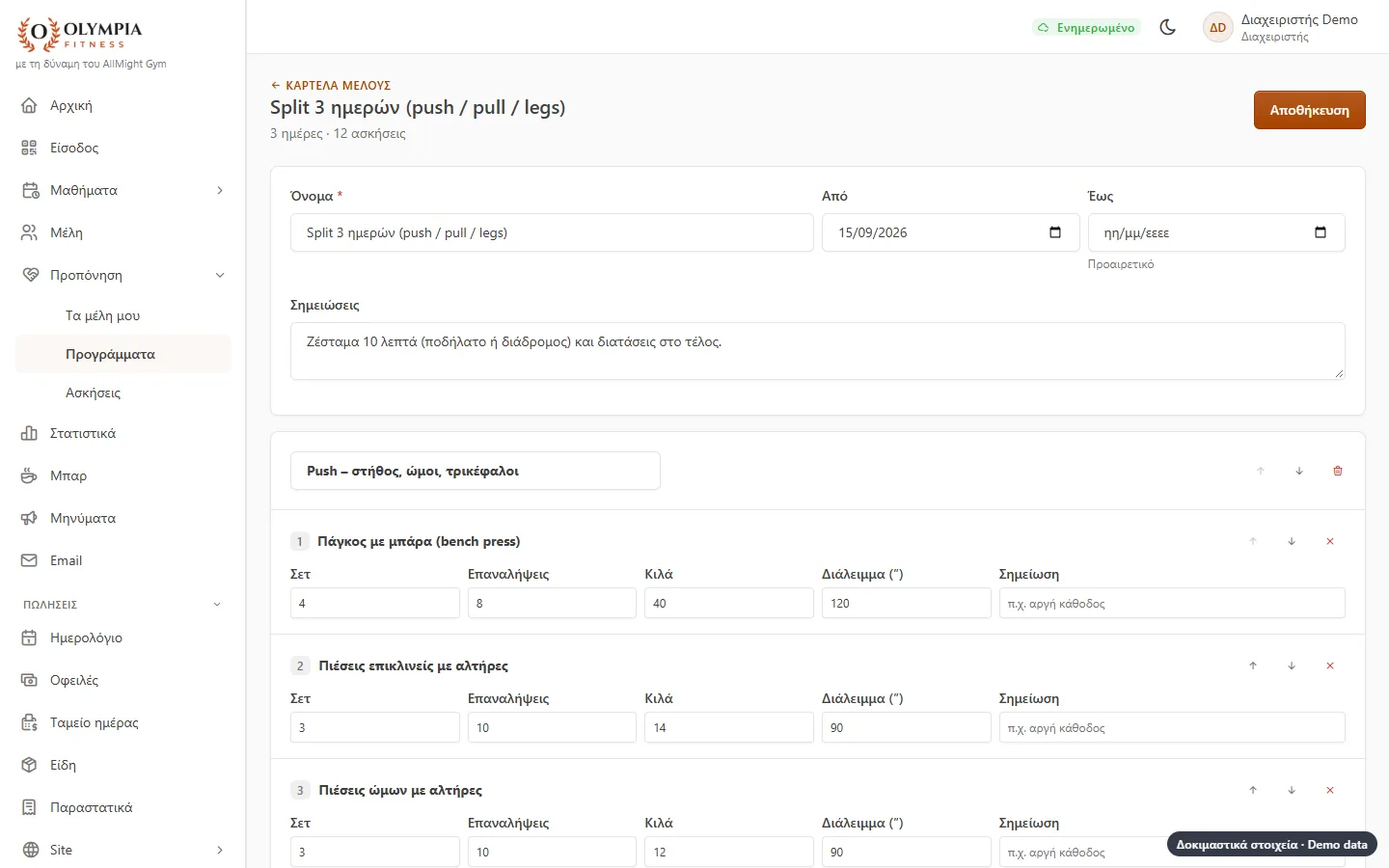Move Πιέσεις επικλινείς exercise up
1389x868 pixels.
click(x=1253, y=665)
